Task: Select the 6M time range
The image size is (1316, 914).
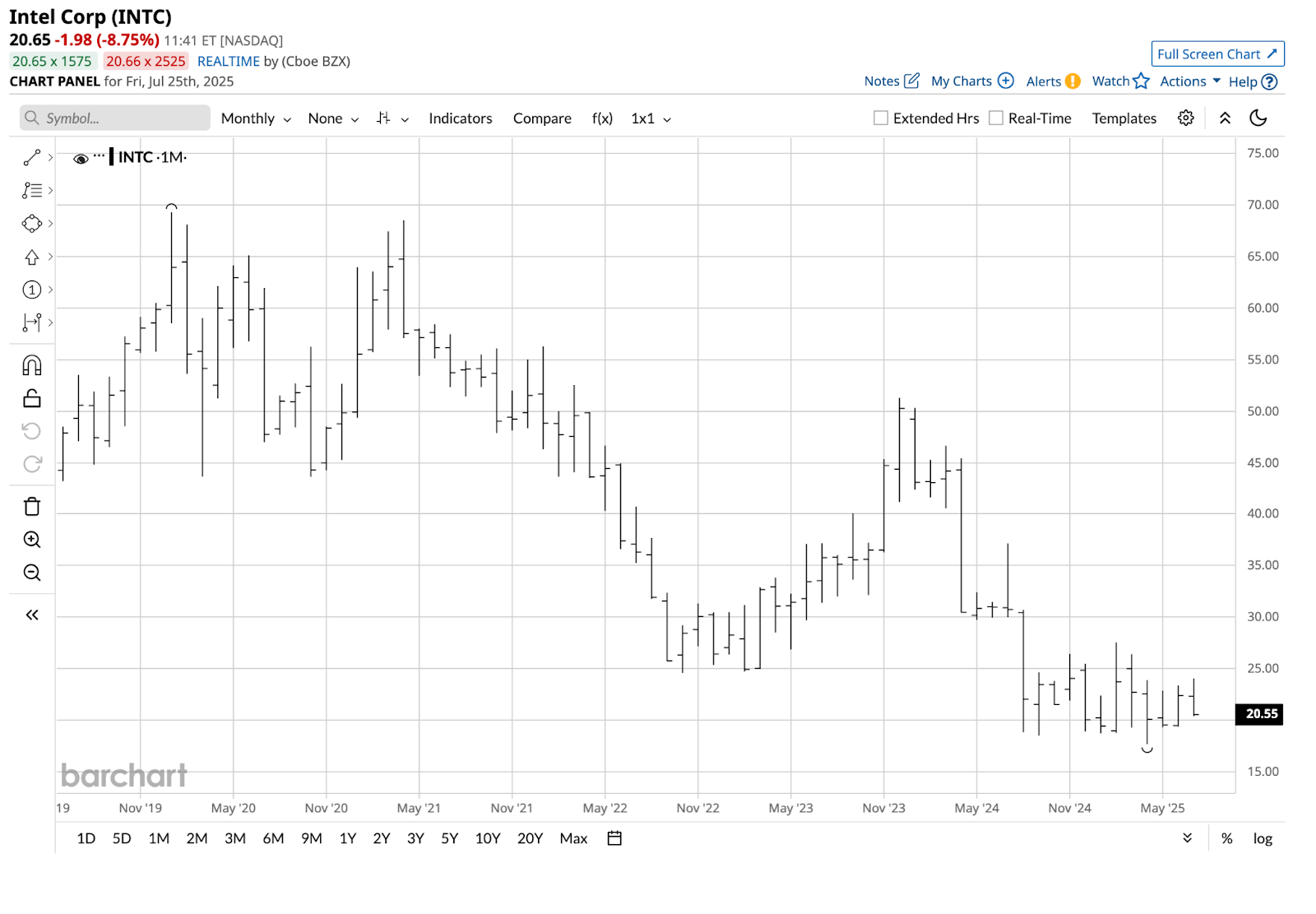Action: pyautogui.click(x=273, y=838)
